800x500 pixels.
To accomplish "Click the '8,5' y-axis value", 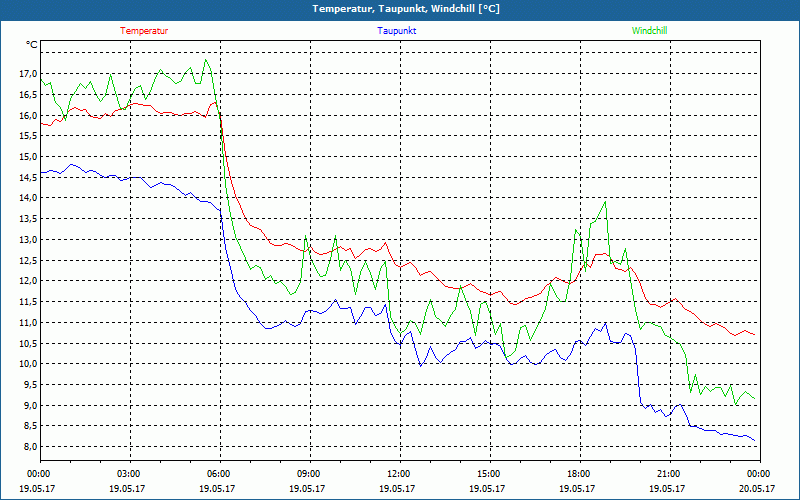I will [x=30, y=426].
